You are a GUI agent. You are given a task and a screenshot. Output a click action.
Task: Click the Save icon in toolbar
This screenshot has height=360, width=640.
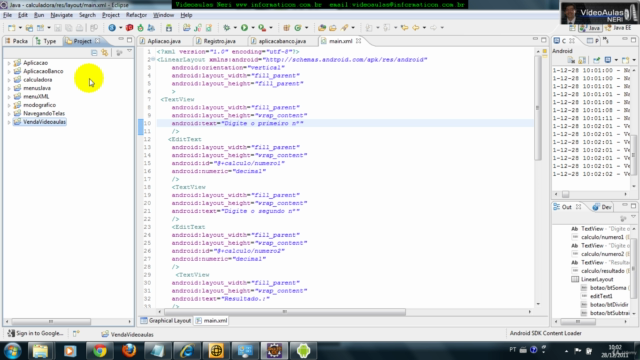[x=58, y=28]
